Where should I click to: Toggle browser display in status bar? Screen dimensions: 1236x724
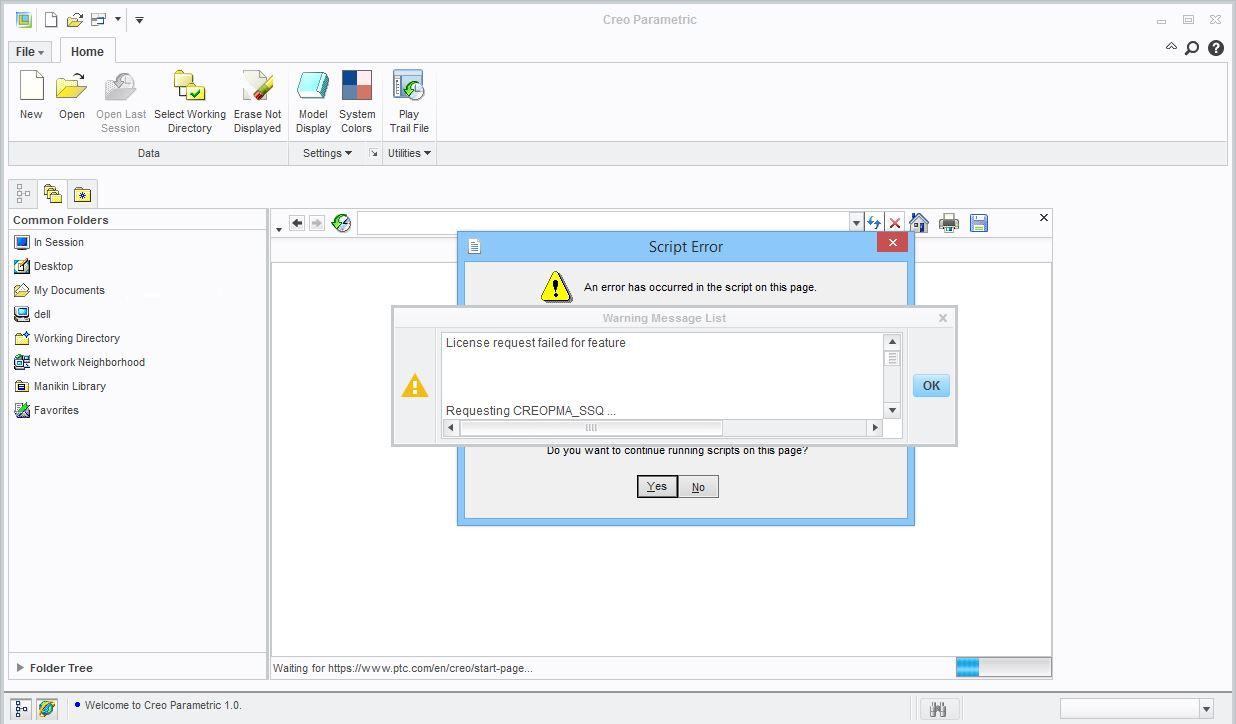pos(46,709)
